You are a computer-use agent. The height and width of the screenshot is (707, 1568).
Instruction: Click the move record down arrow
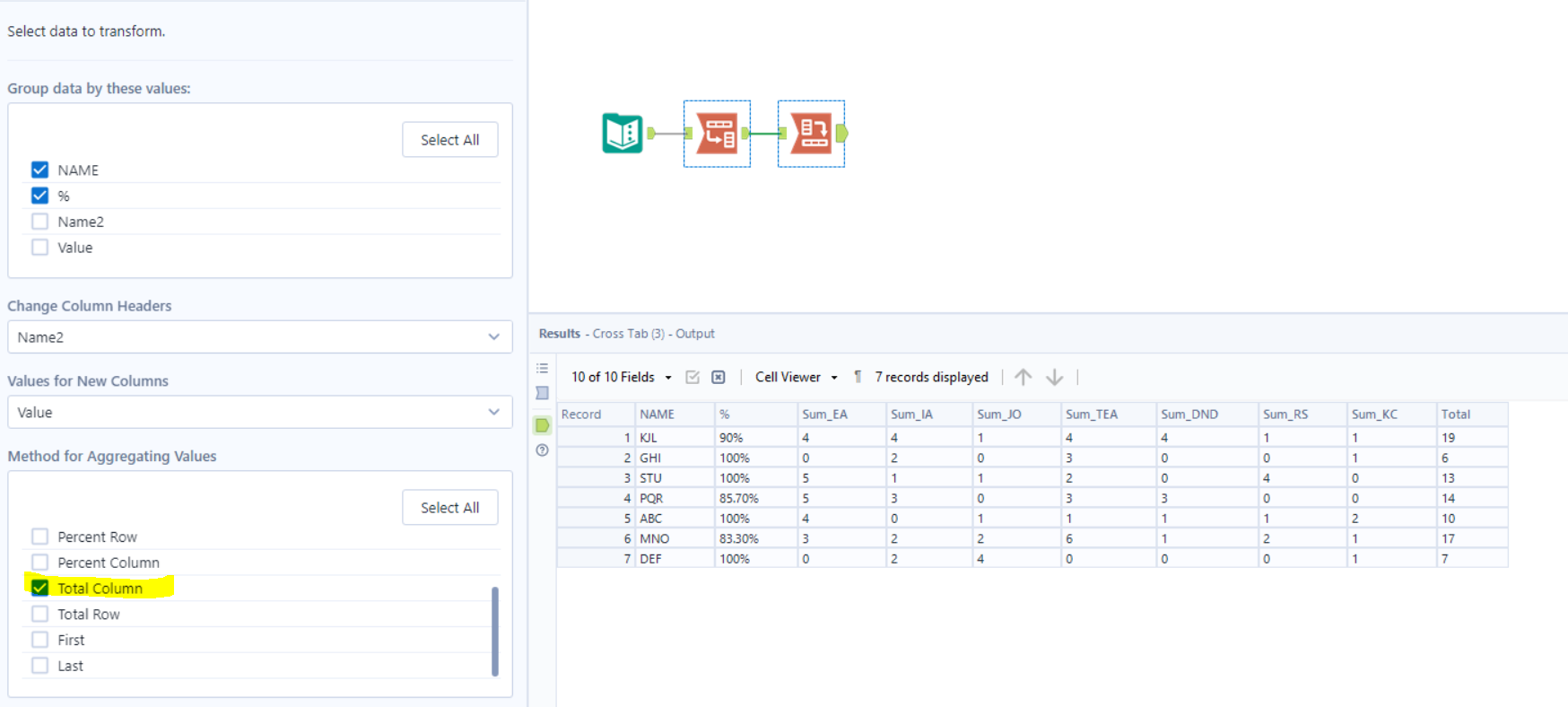1055,377
